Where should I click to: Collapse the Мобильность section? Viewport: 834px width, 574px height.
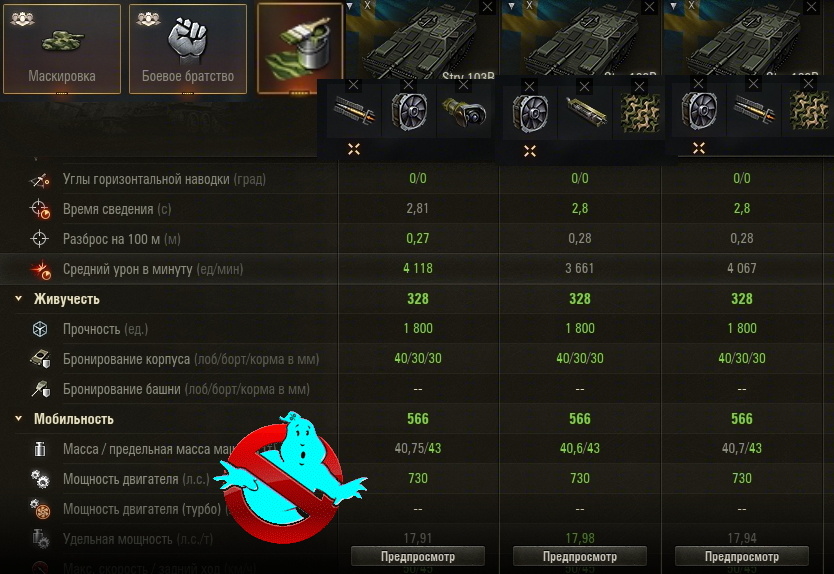19,419
